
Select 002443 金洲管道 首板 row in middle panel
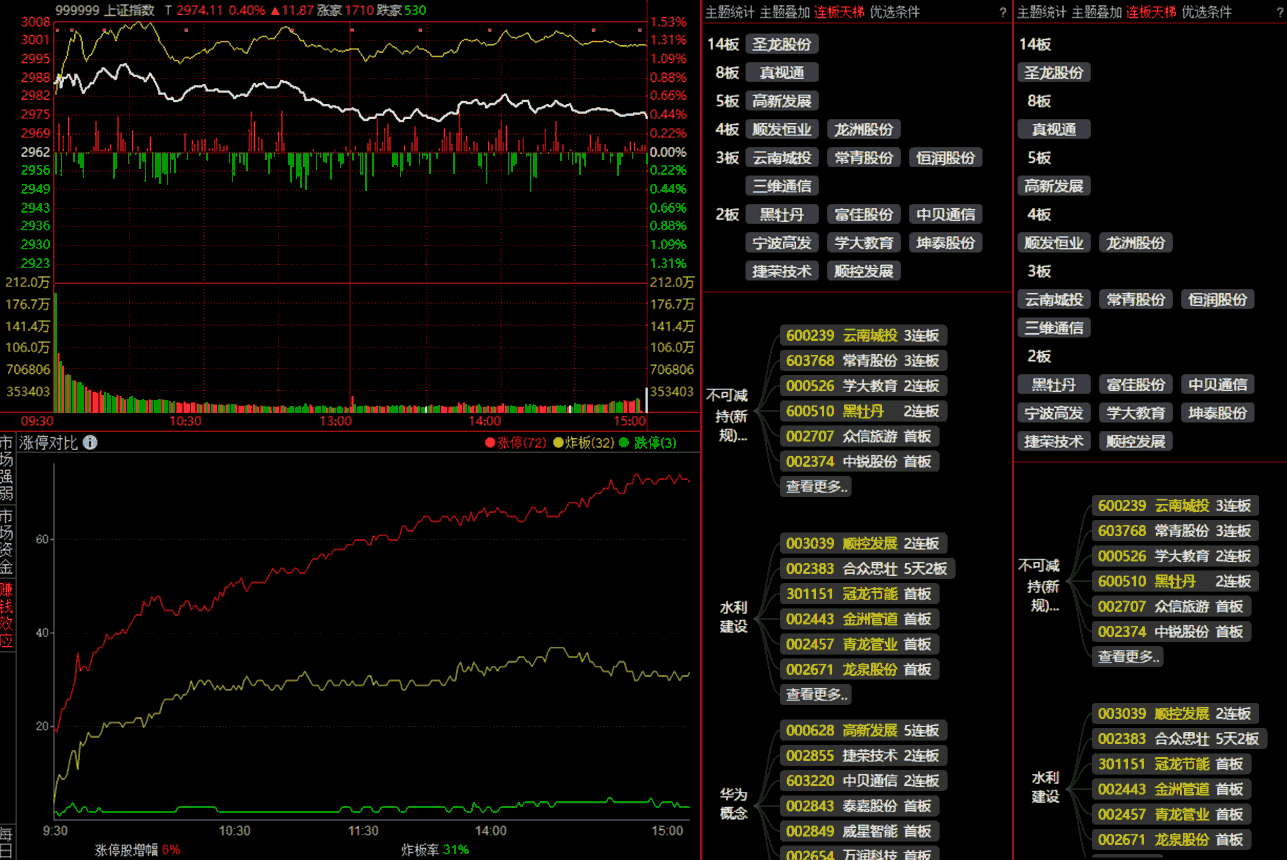click(859, 619)
